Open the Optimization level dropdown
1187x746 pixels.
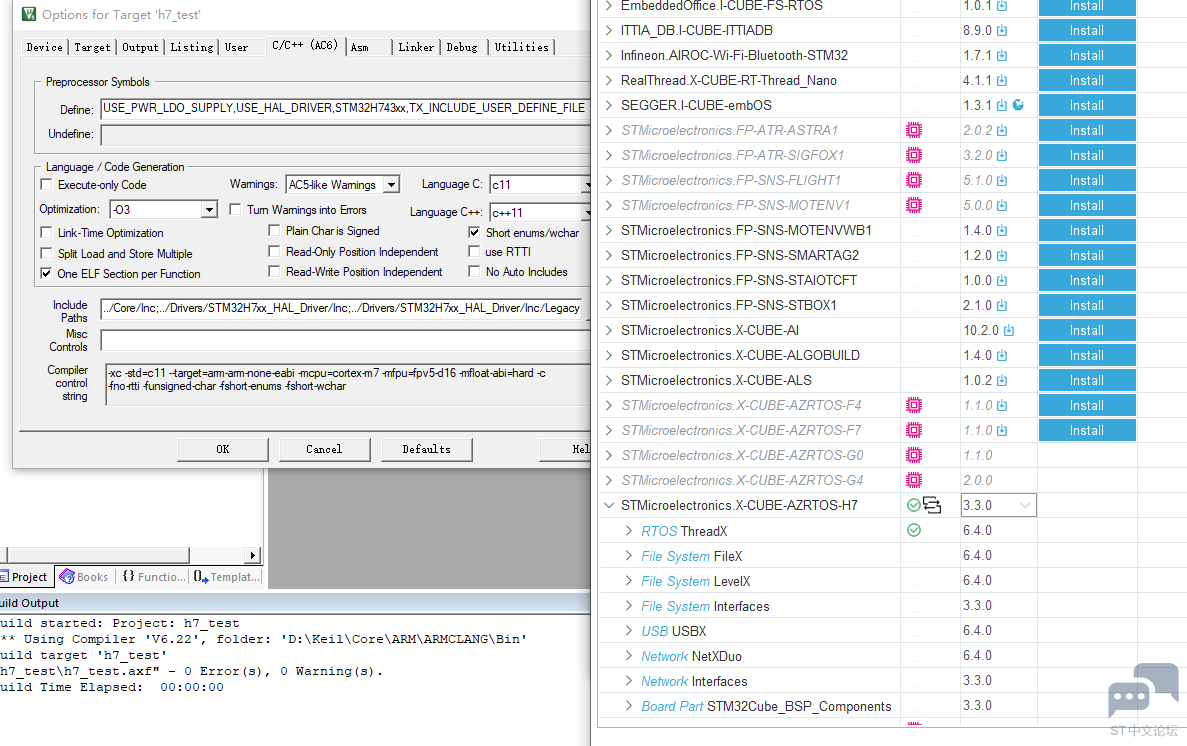click(x=210, y=209)
